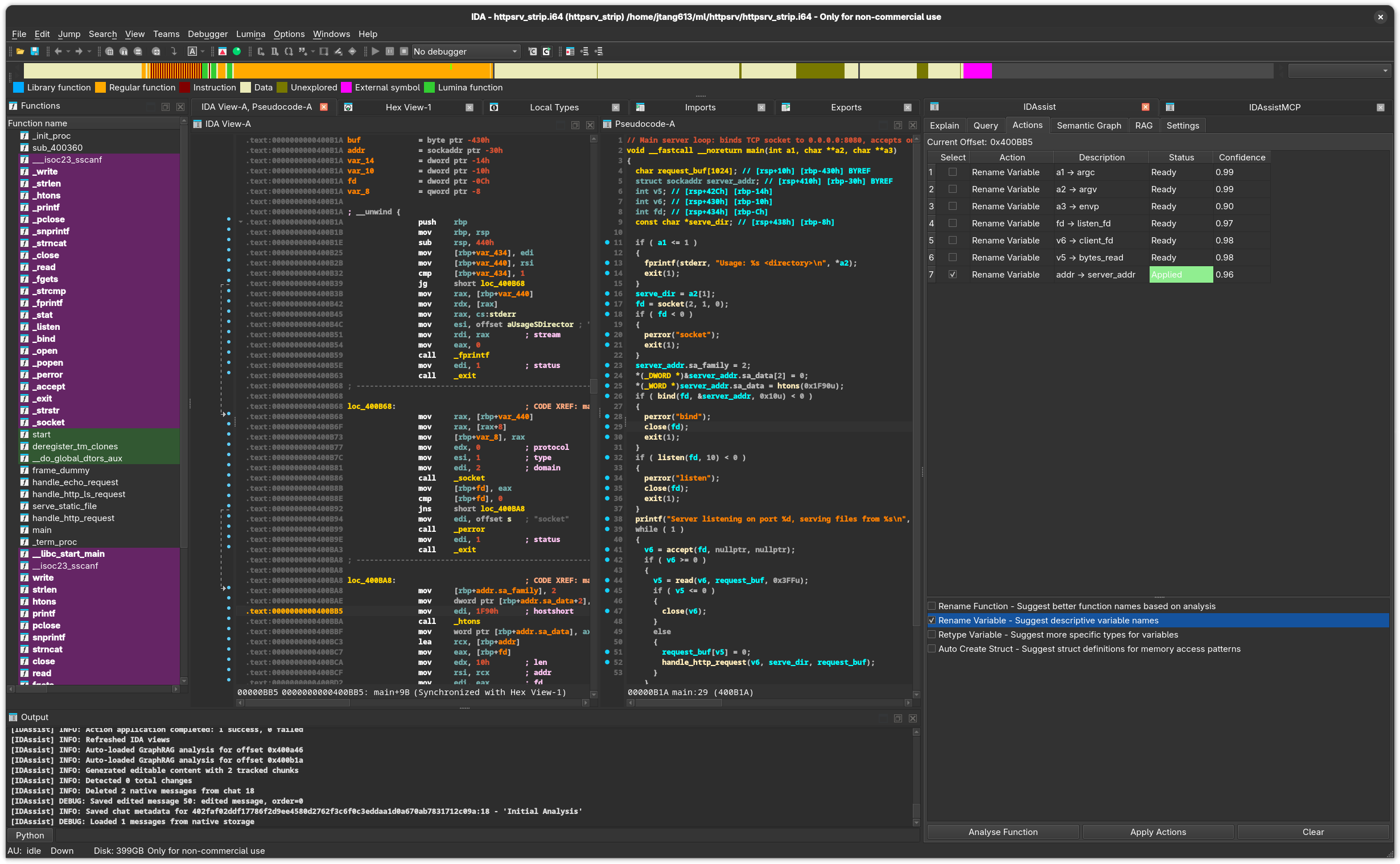Select the Python interpreter selector in status bar
The image size is (1400, 864).
[30, 835]
